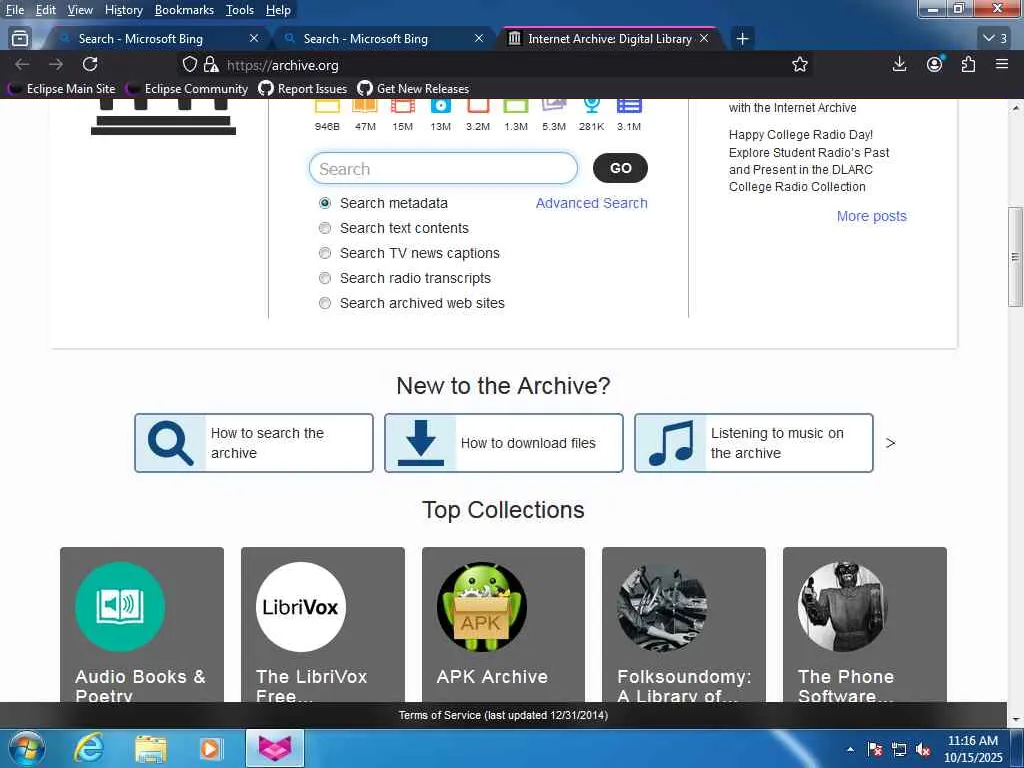Open the Help menu
The width and height of the screenshot is (1024, 768).
pyautogui.click(x=278, y=10)
